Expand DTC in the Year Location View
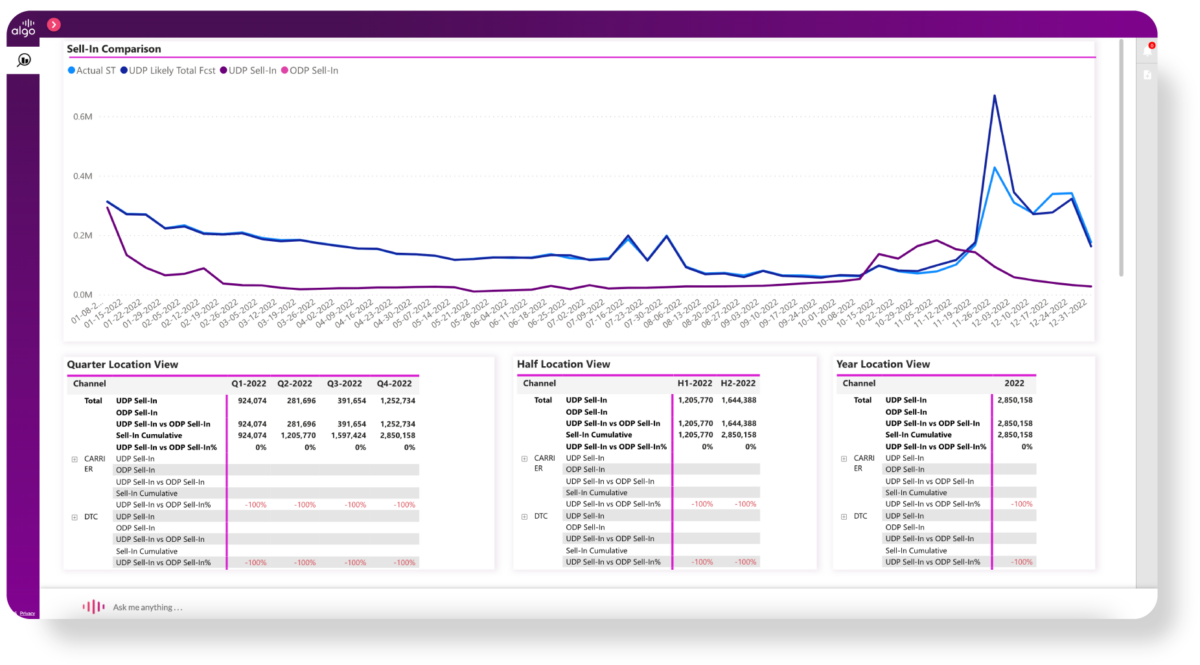 [845, 514]
